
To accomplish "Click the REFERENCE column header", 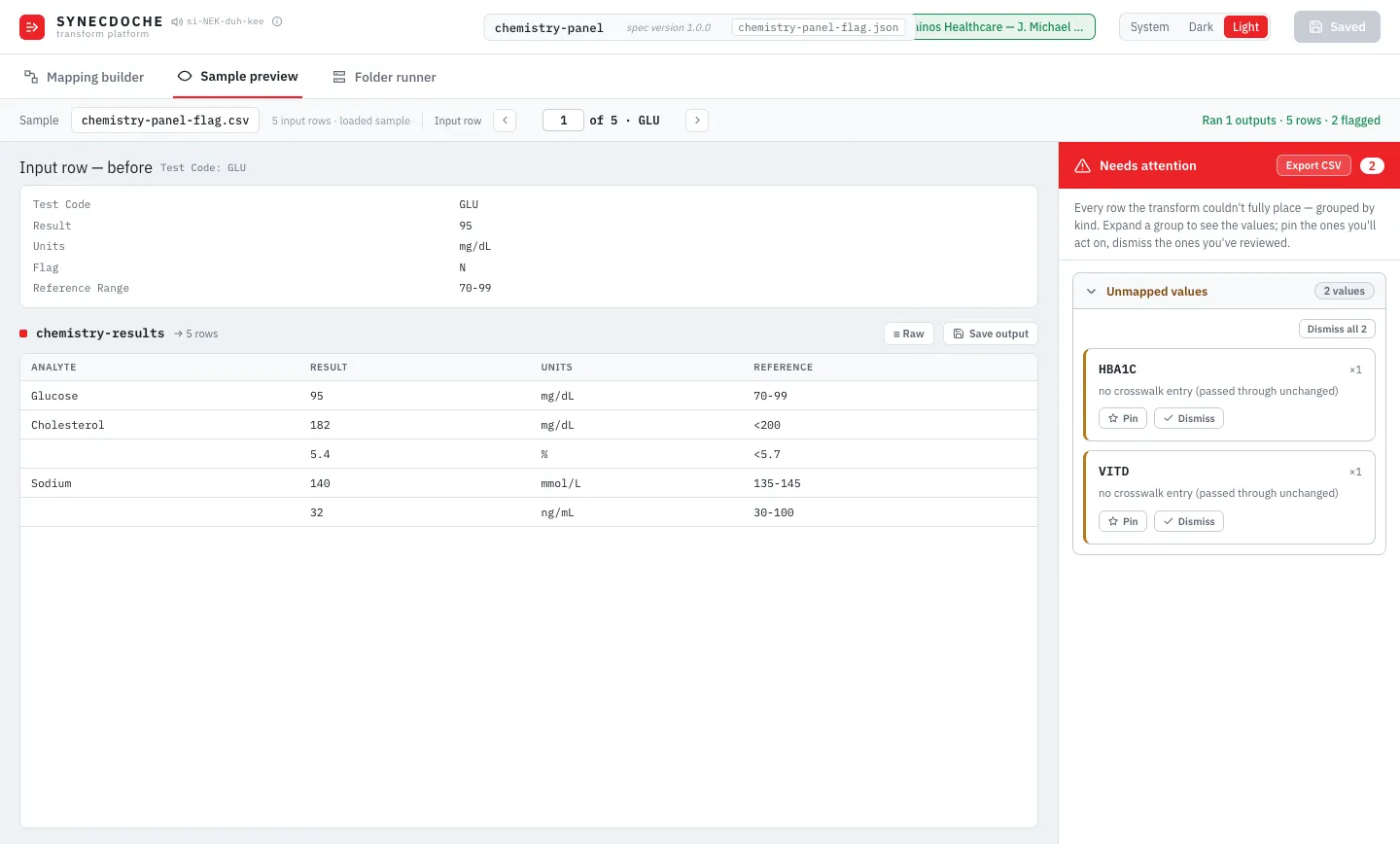I will [x=784, y=368].
